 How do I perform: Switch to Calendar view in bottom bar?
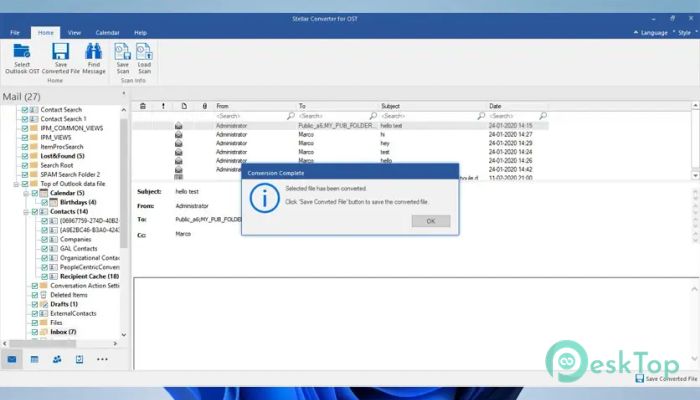point(34,359)
